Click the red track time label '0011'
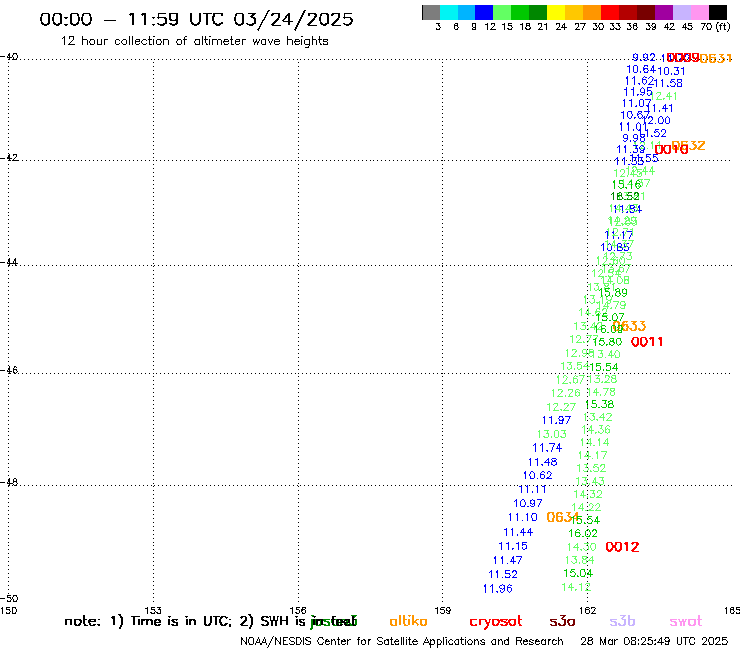This screenshot has height=650, width=740. (647, 342)
